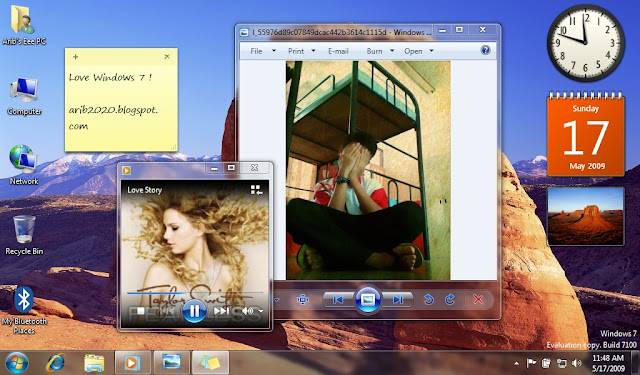Click E-mail in Photo Viewer toolbar
This screenshot has width=640, height=375.
click(338, 51)
